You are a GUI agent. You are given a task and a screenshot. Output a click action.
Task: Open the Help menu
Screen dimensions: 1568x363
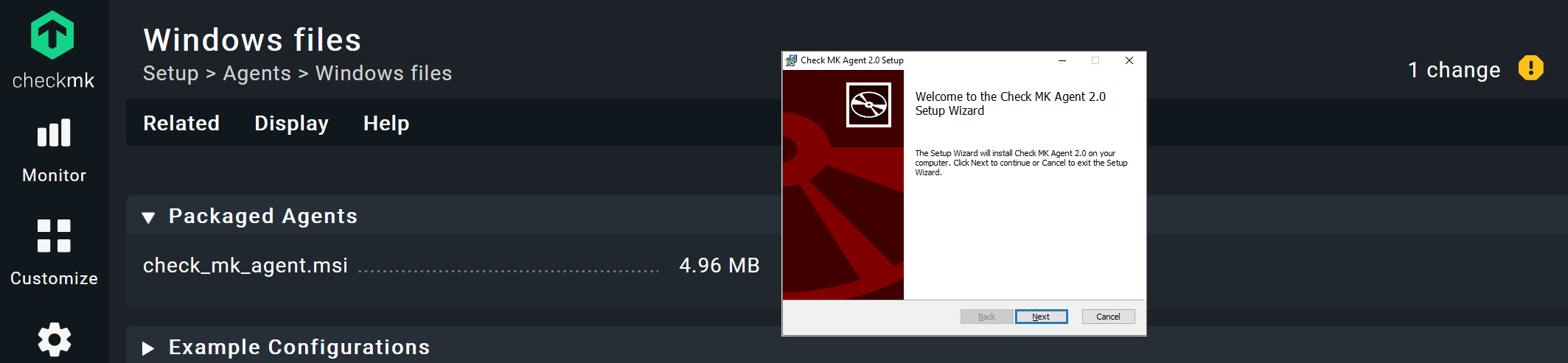386,123
